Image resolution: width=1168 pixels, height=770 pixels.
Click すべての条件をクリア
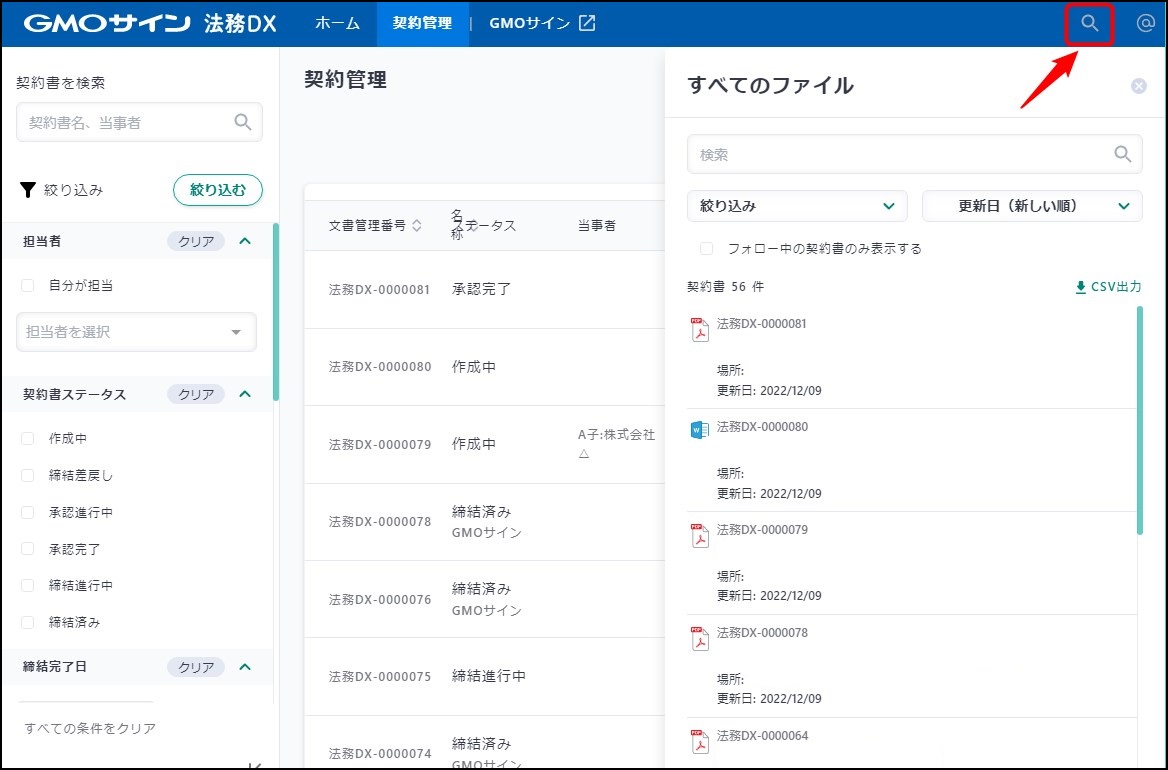tap(90, 728)
